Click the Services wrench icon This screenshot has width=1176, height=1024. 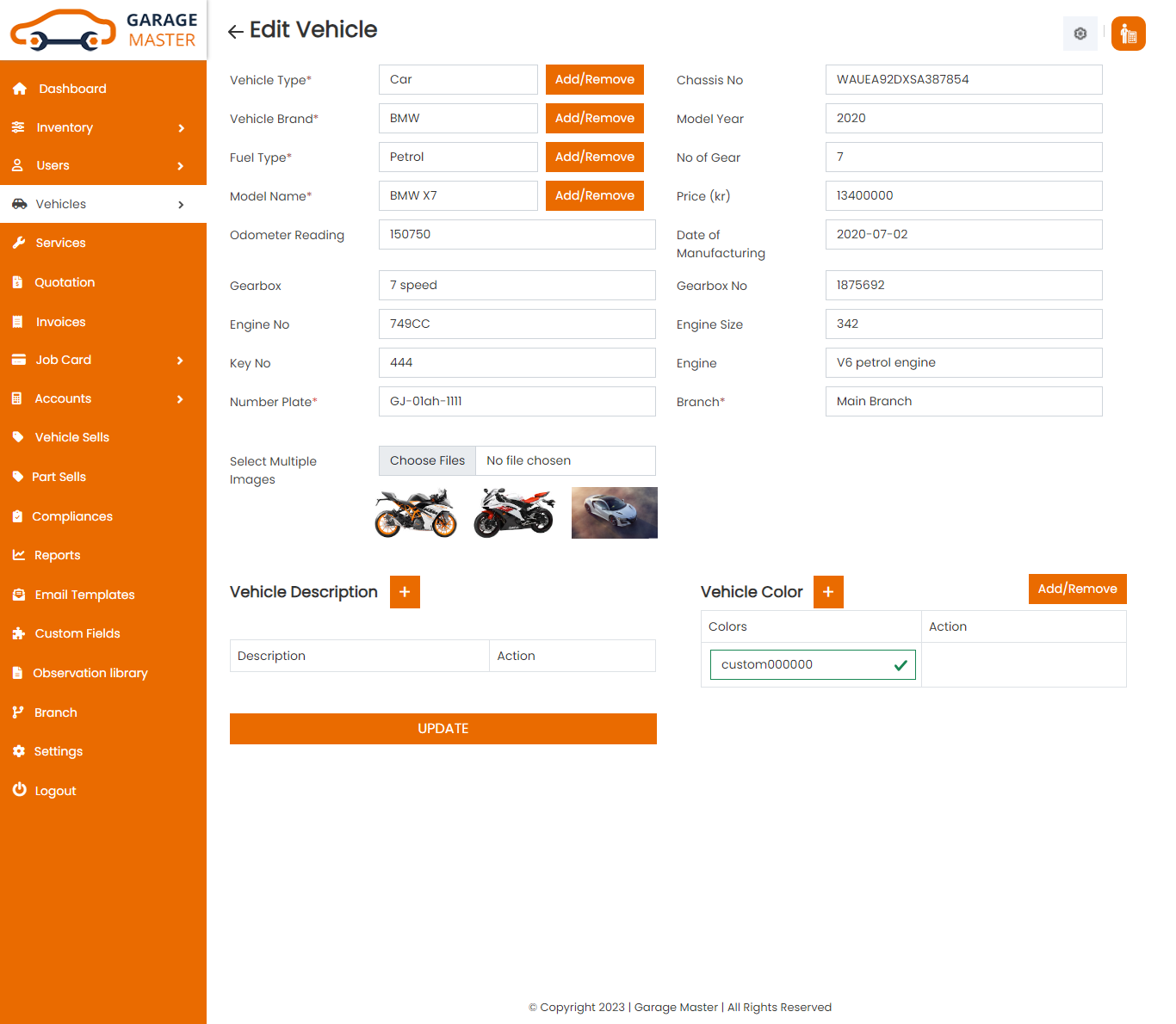(19, 243)
